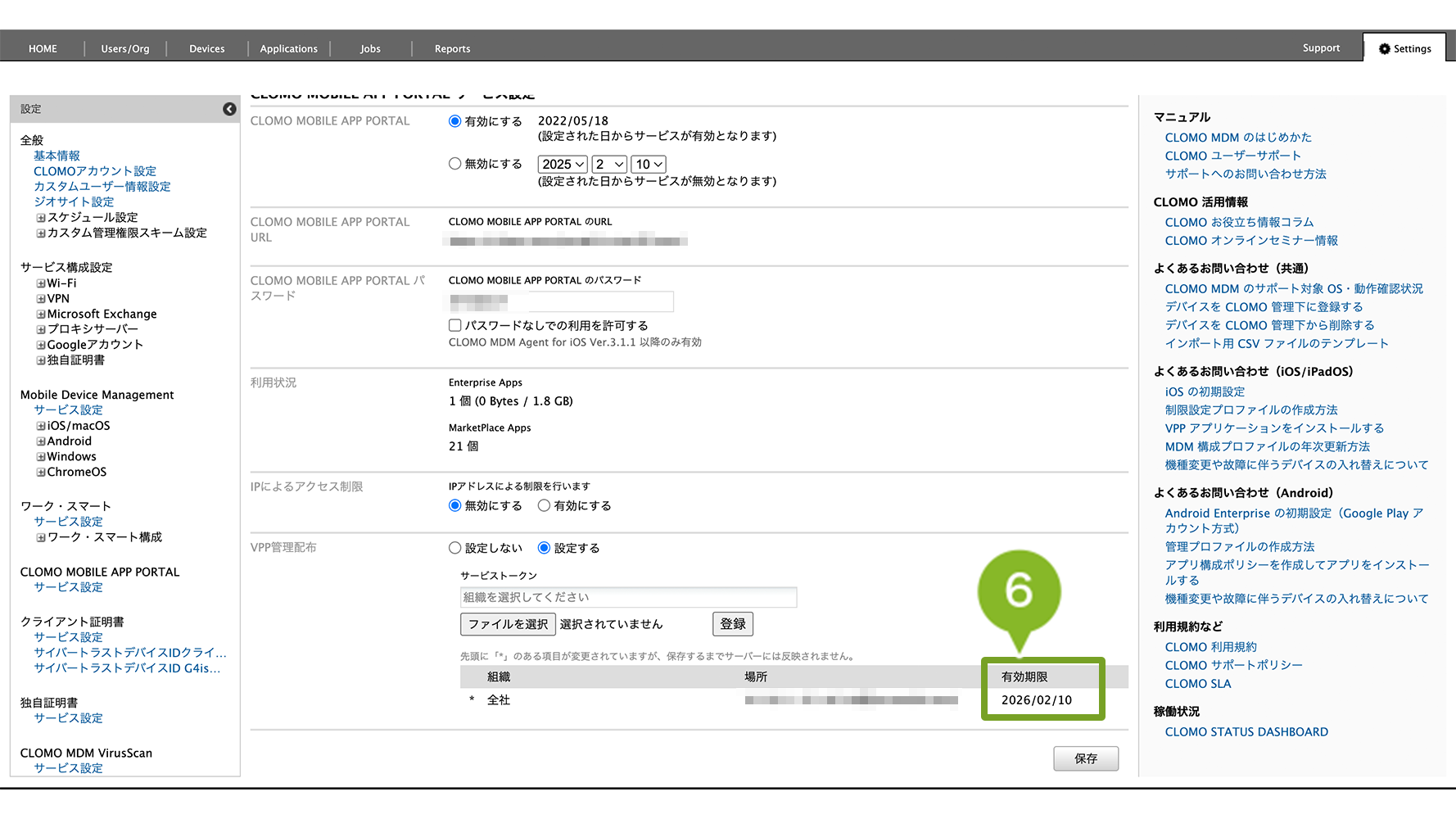Expand Microsoft Exchange plus icon

(41, 314)
